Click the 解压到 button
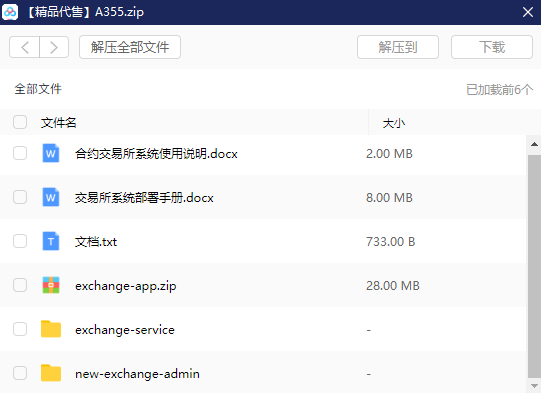 coord(398,47)
